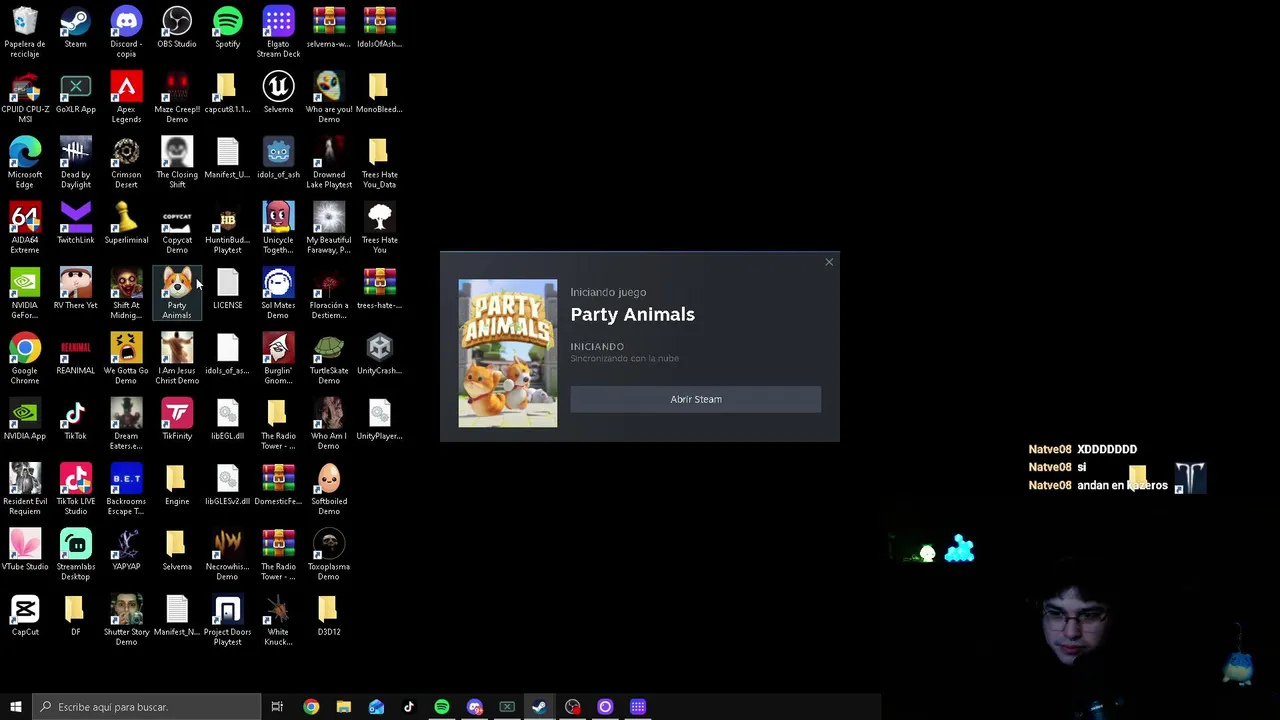Viewport: 1280px width, 720px height.
Task: Select the DF folder on the desktop
Action: point(75,615)
